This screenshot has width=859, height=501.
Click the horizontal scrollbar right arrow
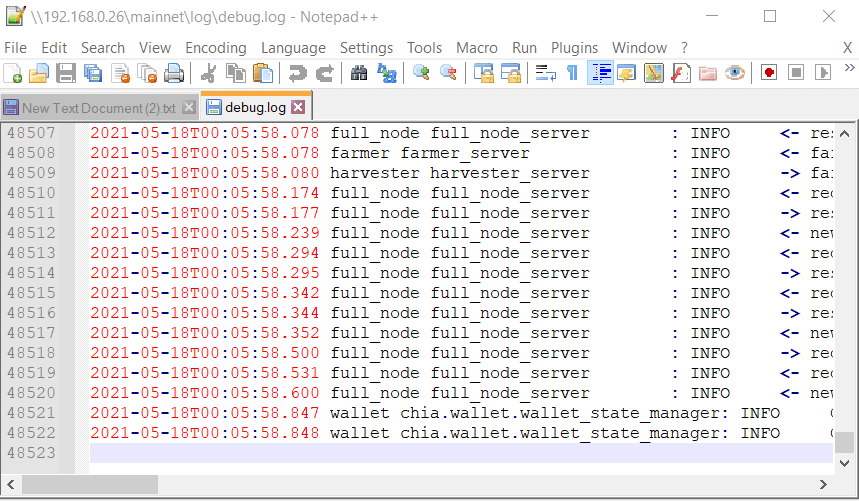pos(823,484)
